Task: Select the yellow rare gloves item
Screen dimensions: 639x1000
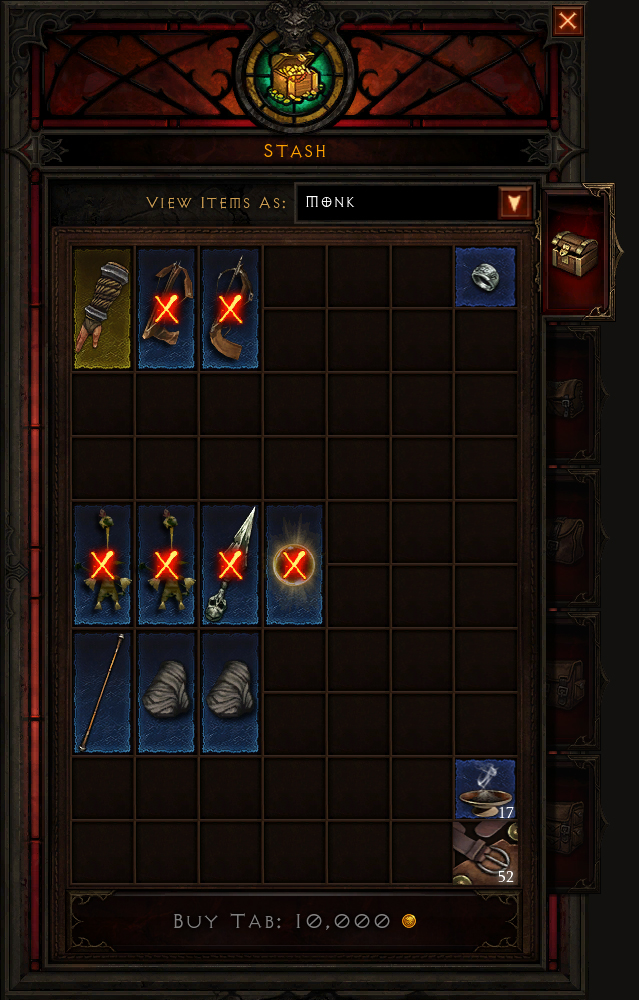Action: pyautogui.click(x=102, y=309)
